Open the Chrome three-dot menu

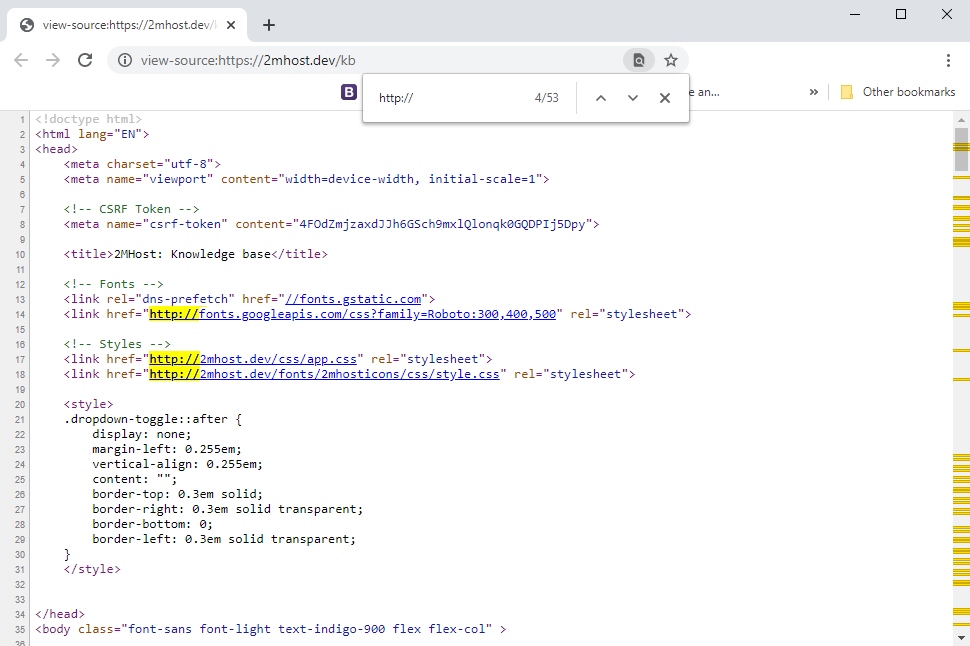(x=947, y=60)
